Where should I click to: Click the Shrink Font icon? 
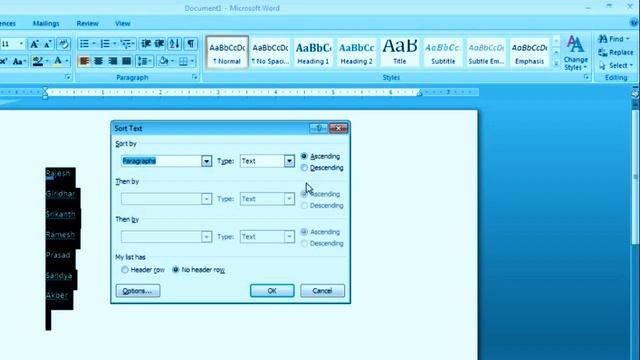pos(47,44)
